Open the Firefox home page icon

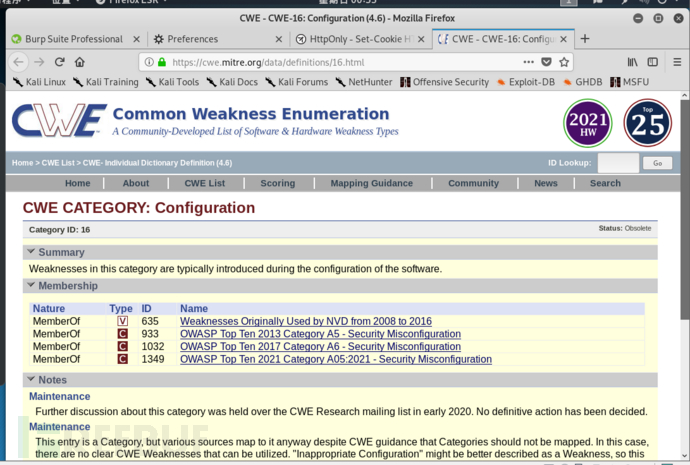80,62
